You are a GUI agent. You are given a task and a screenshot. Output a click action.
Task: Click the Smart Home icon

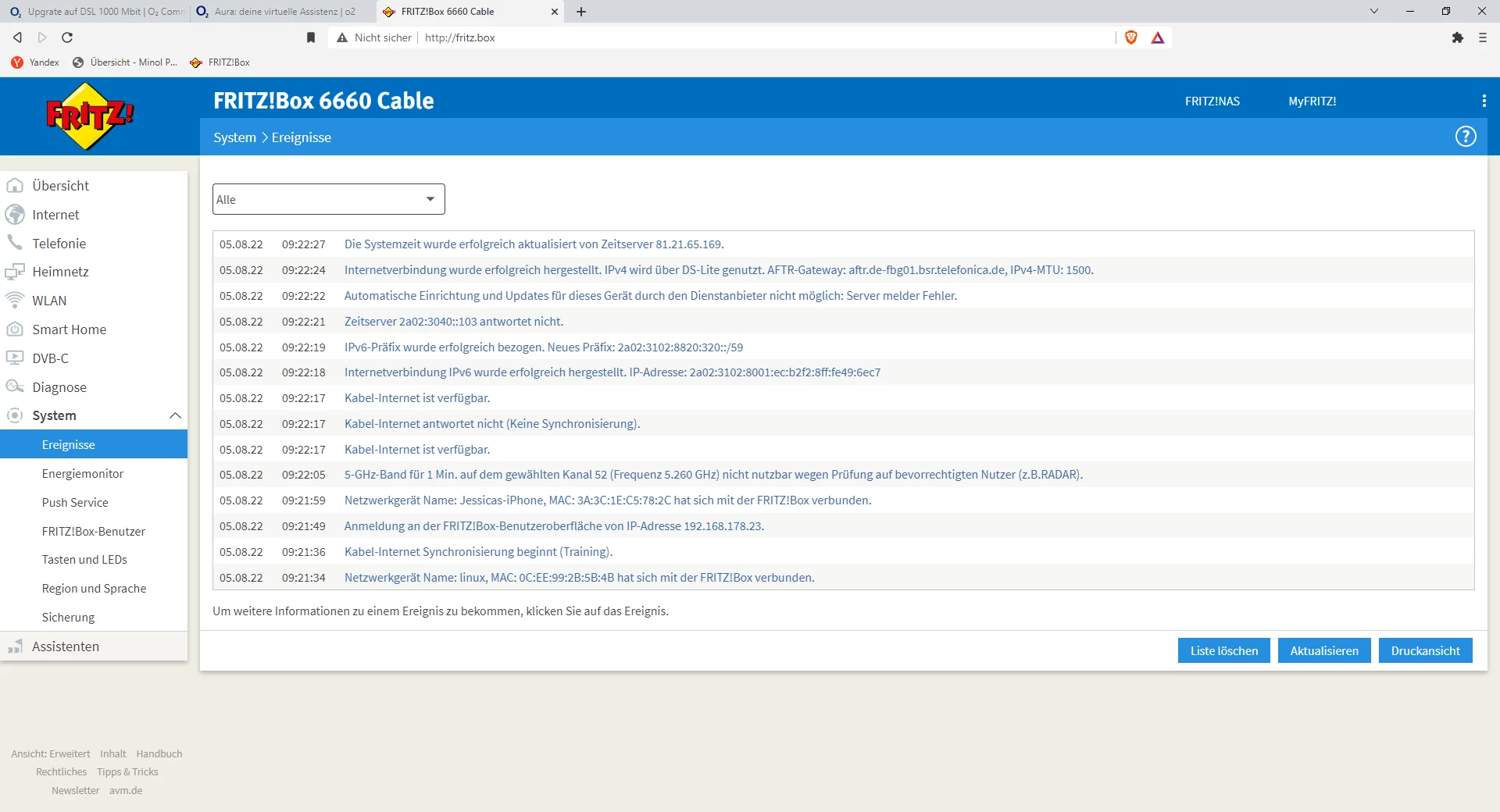click(15, 329)
